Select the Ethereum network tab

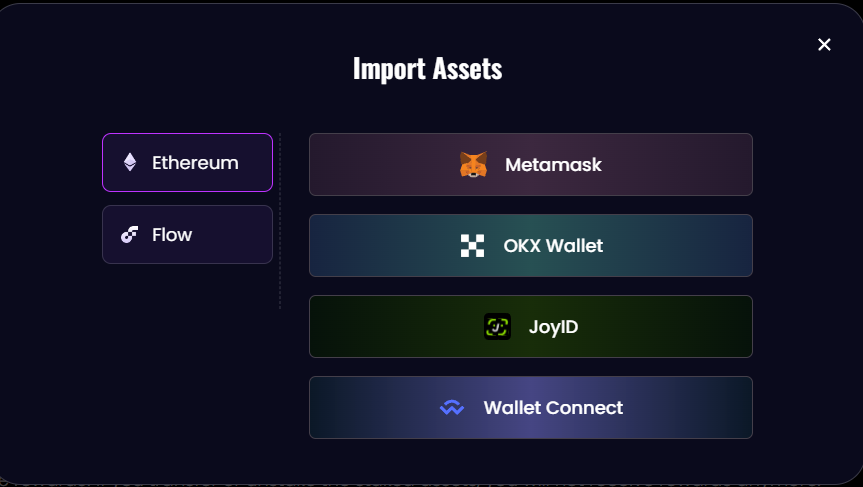click(187, 162)
